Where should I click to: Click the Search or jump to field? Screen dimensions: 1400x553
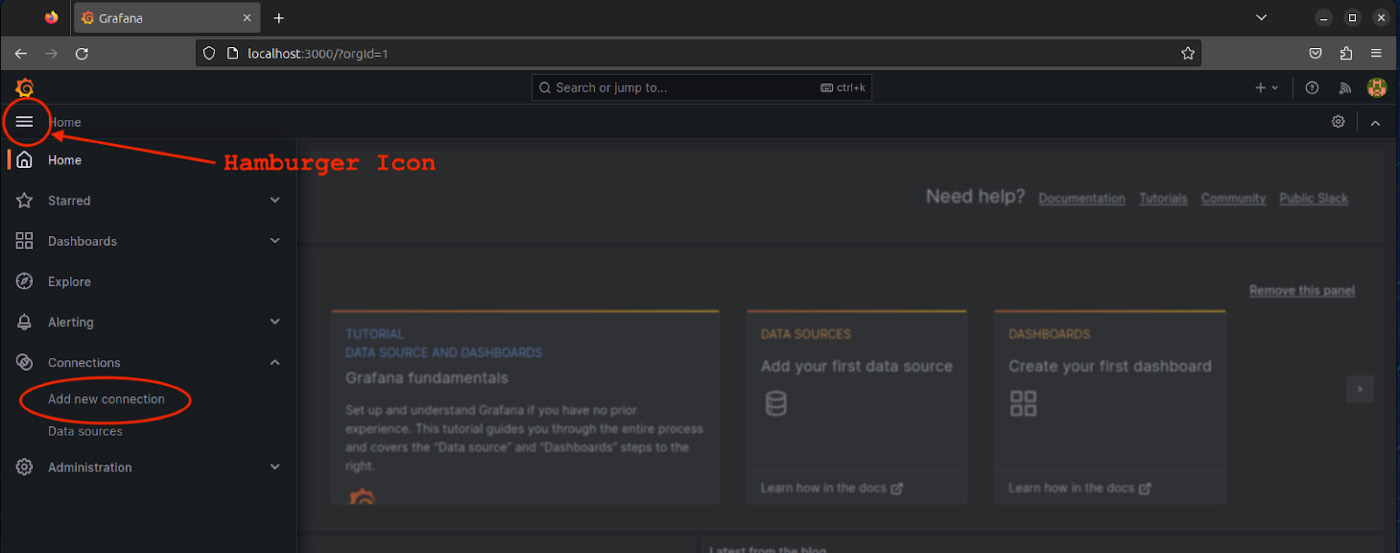[x=680, y=88]
